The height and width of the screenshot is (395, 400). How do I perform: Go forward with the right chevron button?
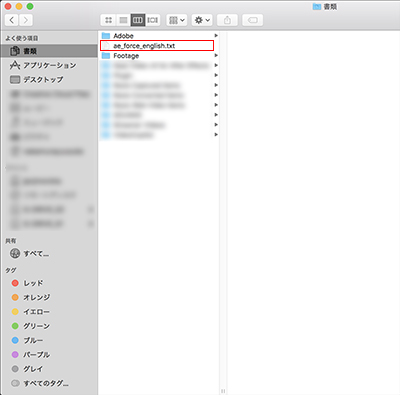point(26,20)
